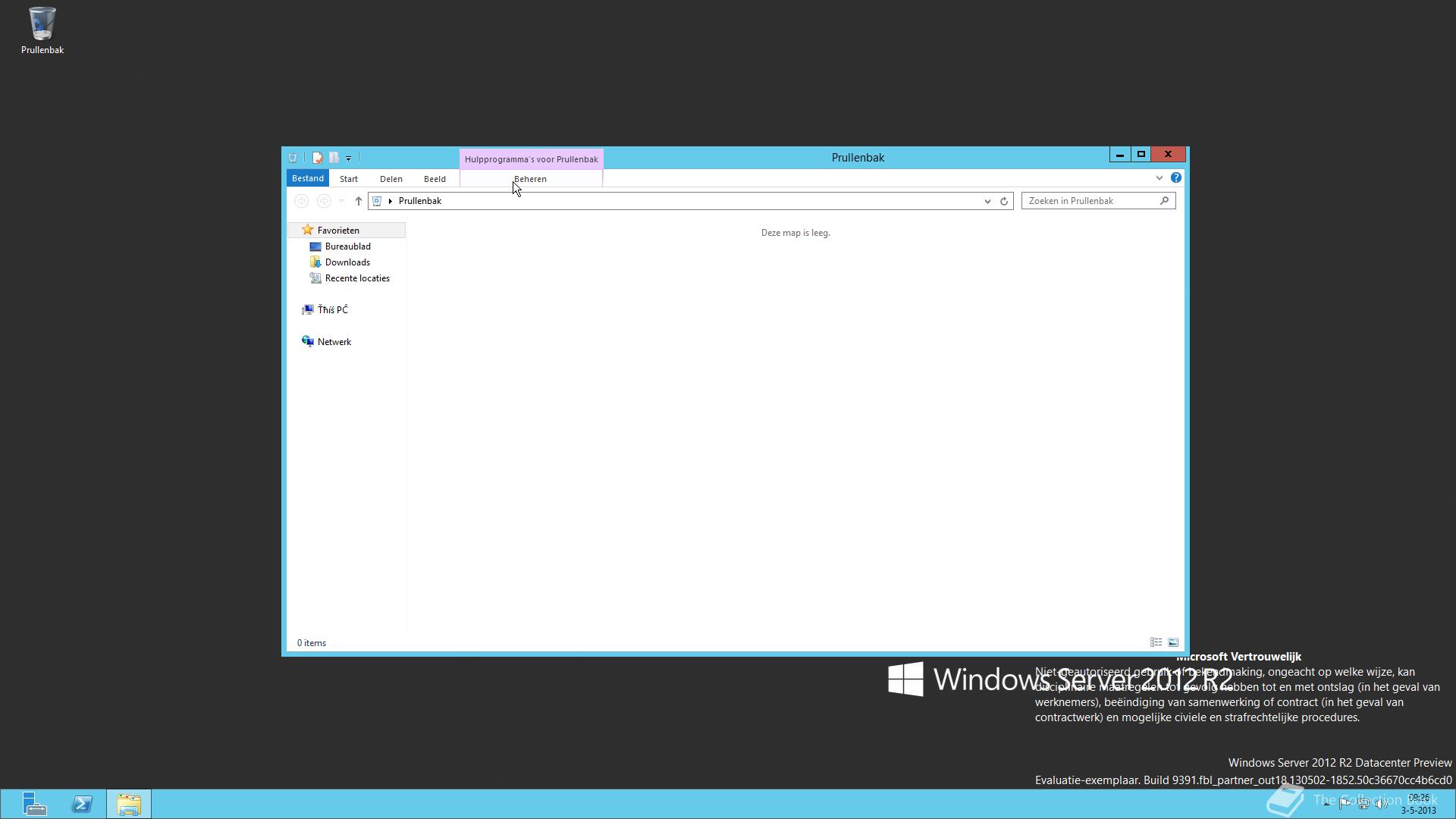Select Netwerk in the navigation pane
1456x819 pixels.
[x=334, y=342]
